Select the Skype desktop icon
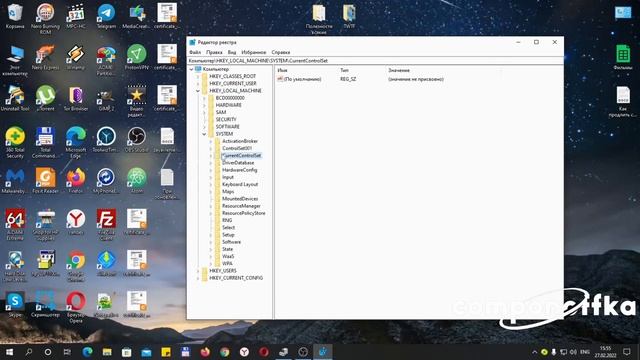Screen dimensions: 640x360 (x=15, y=304)
